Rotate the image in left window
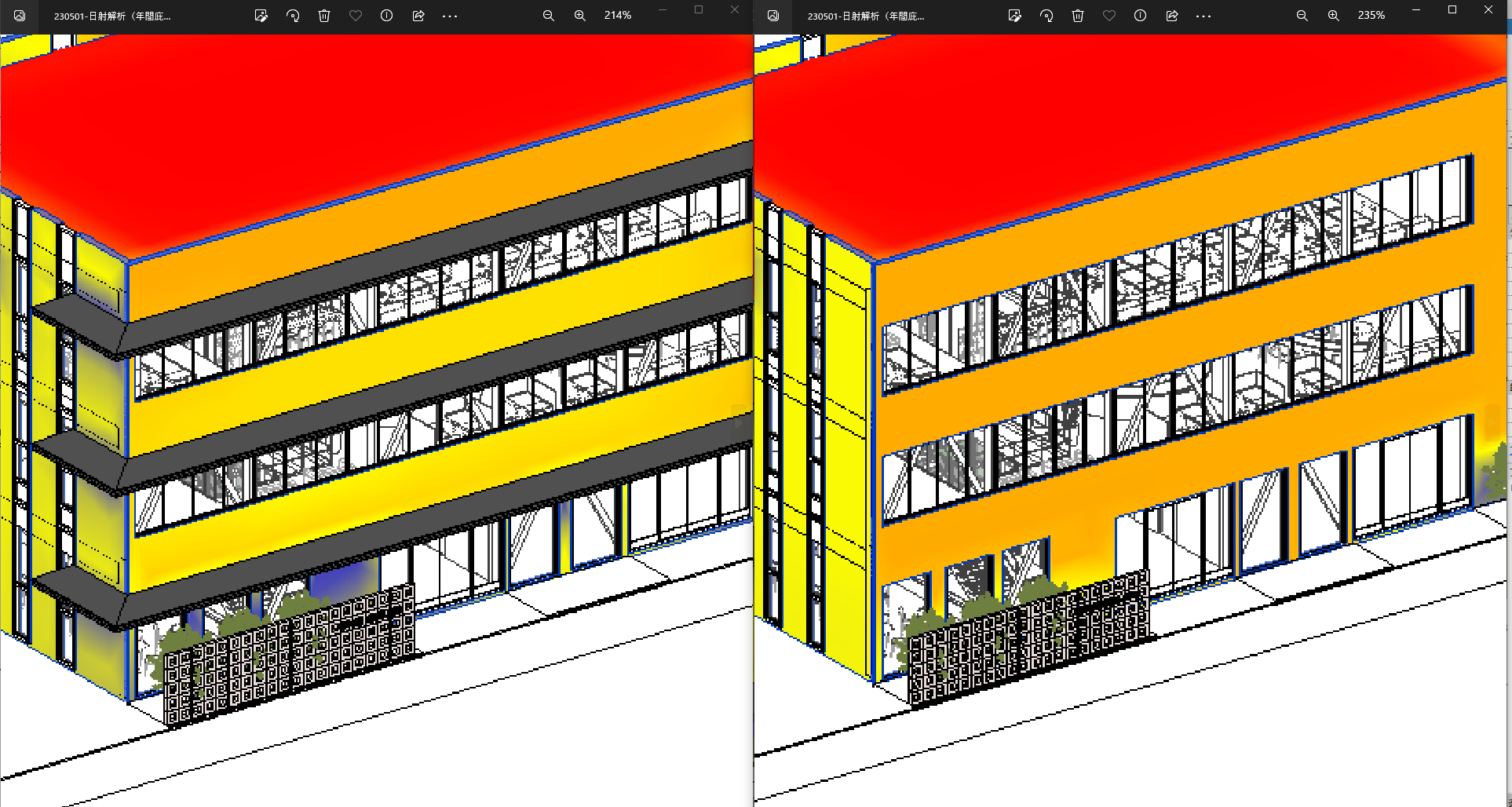This screenshot has height=807, width=1512. 293,16
